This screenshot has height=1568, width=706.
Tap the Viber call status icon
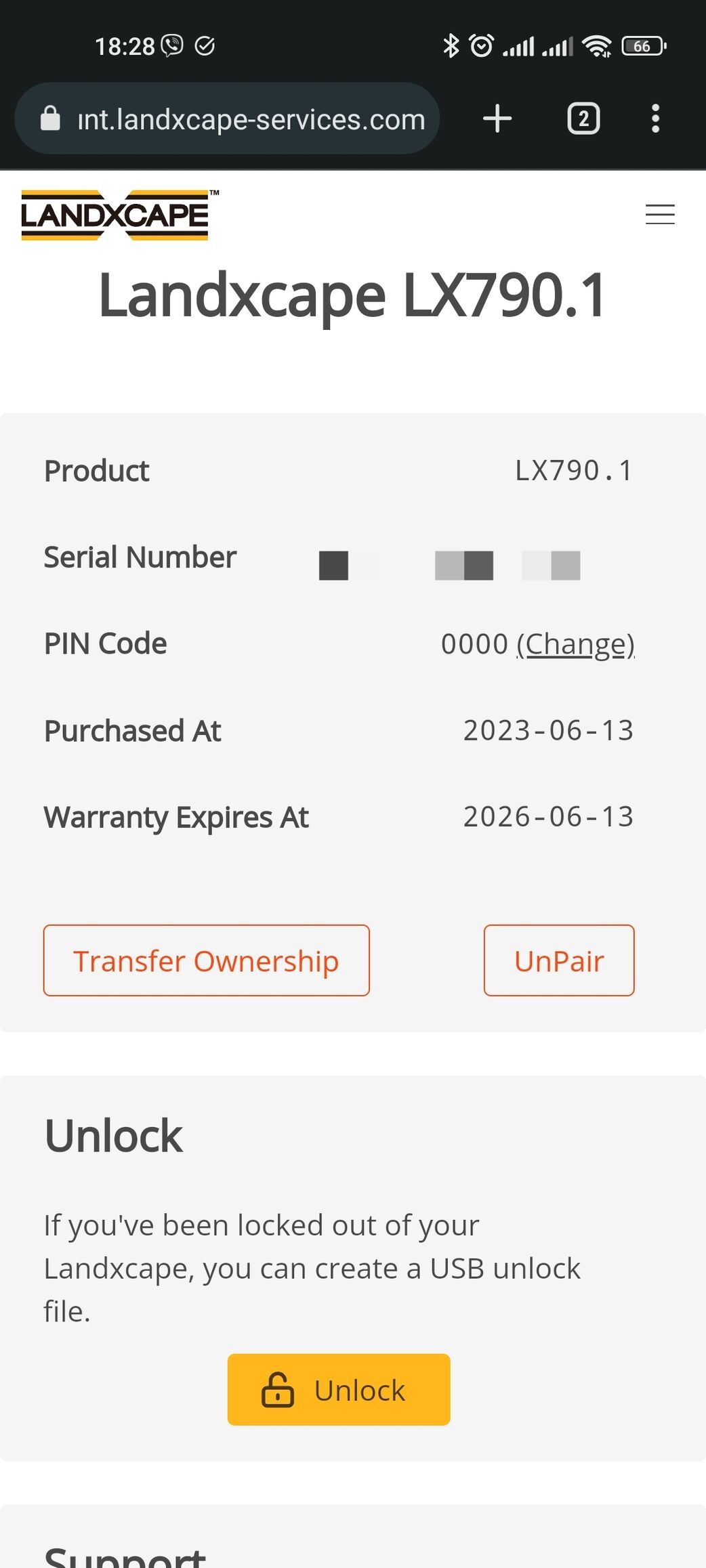click(x=172, y=46)
